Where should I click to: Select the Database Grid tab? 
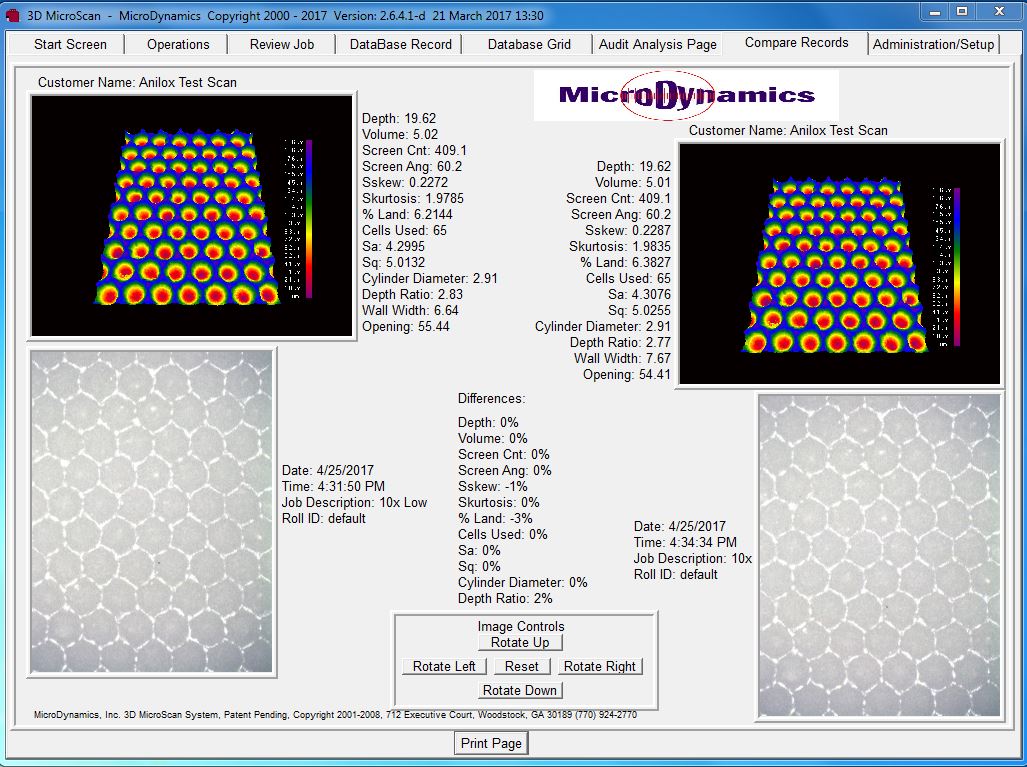[x=529, y=44]
